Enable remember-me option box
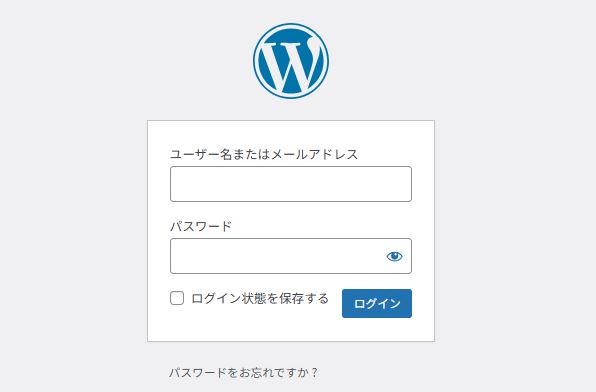 coord(177,298)
